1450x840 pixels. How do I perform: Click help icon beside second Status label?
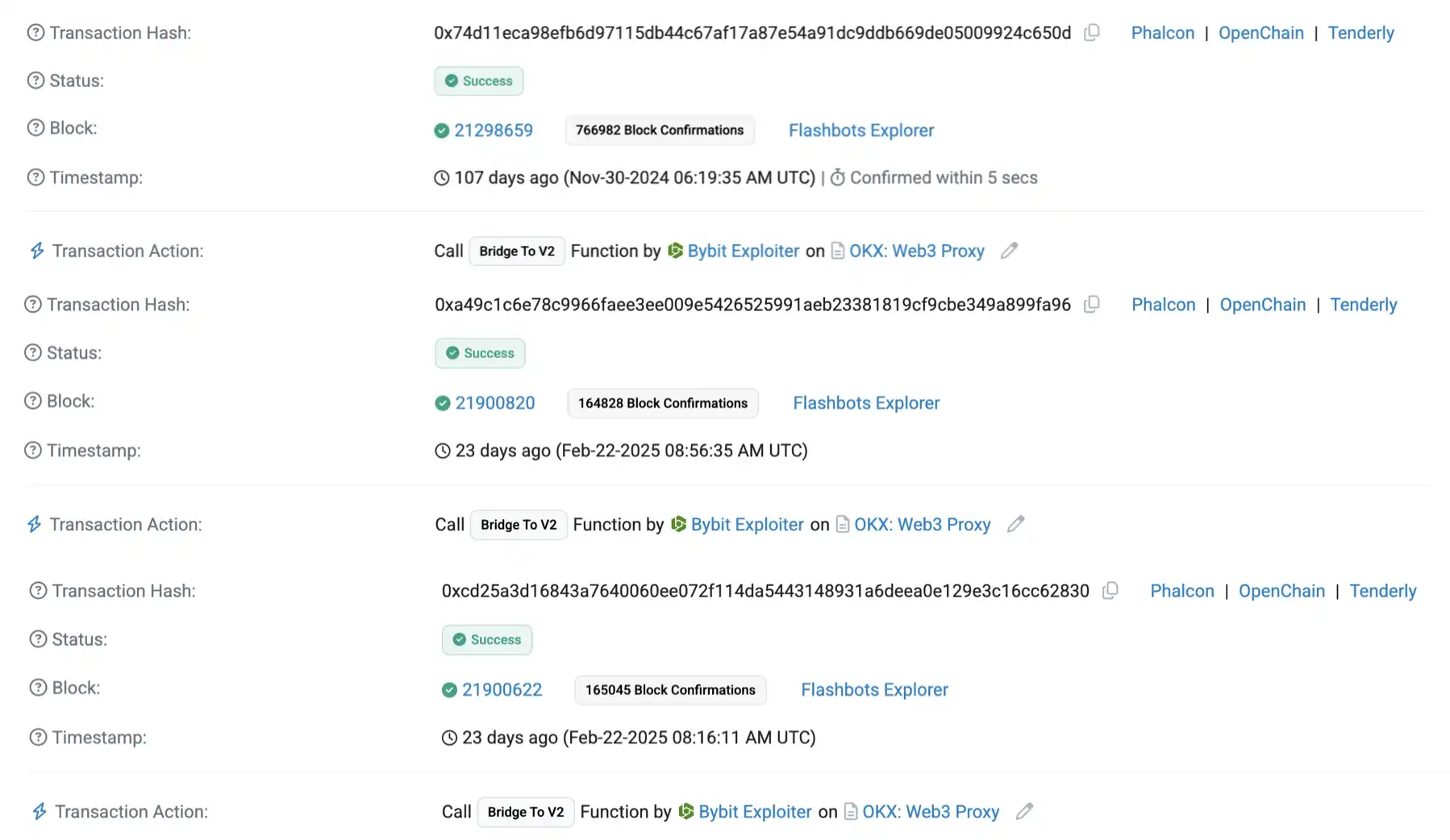pyautogui.click(x=33, y=353)
